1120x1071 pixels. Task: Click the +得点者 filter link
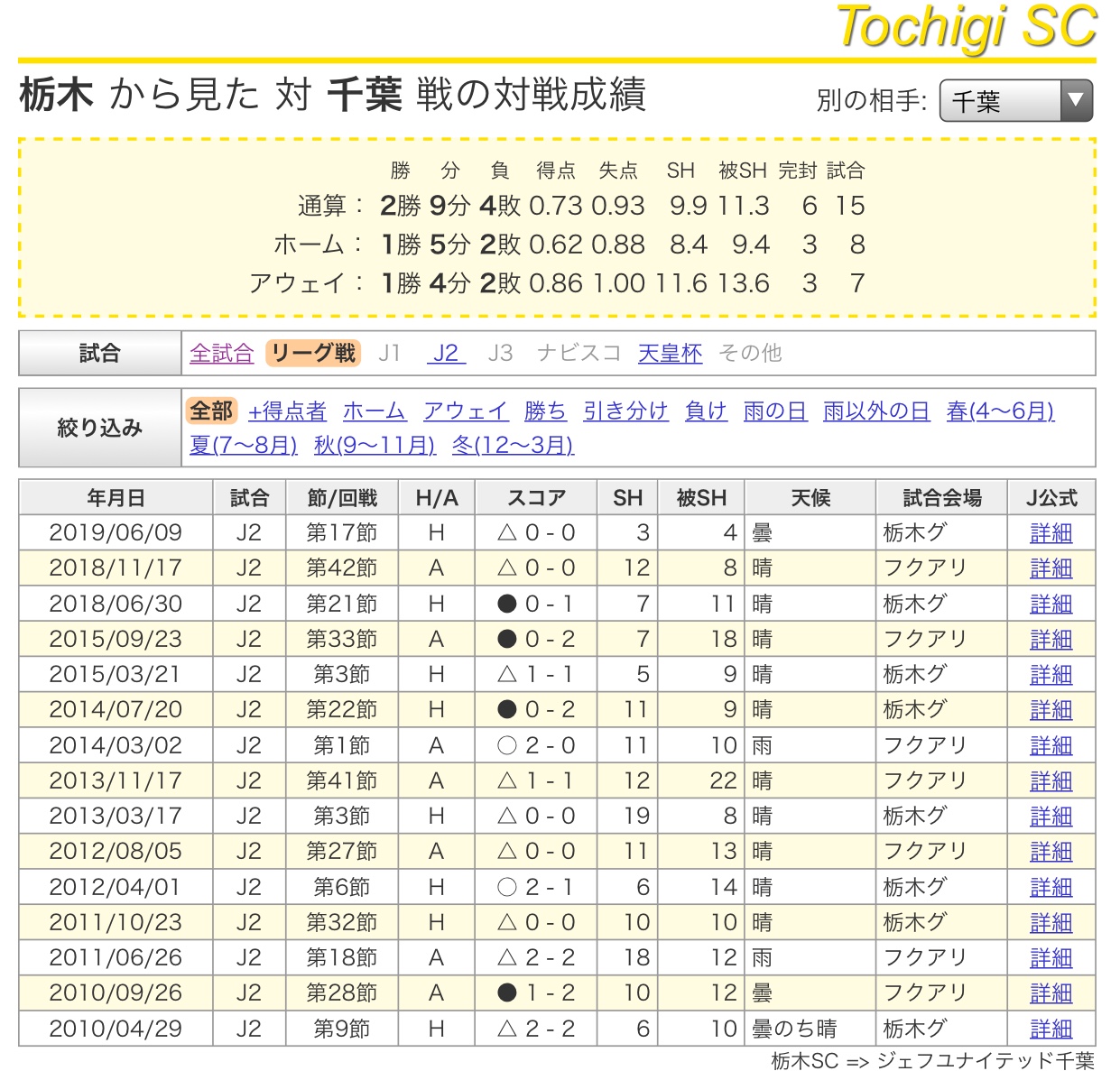tap(287, 411)
